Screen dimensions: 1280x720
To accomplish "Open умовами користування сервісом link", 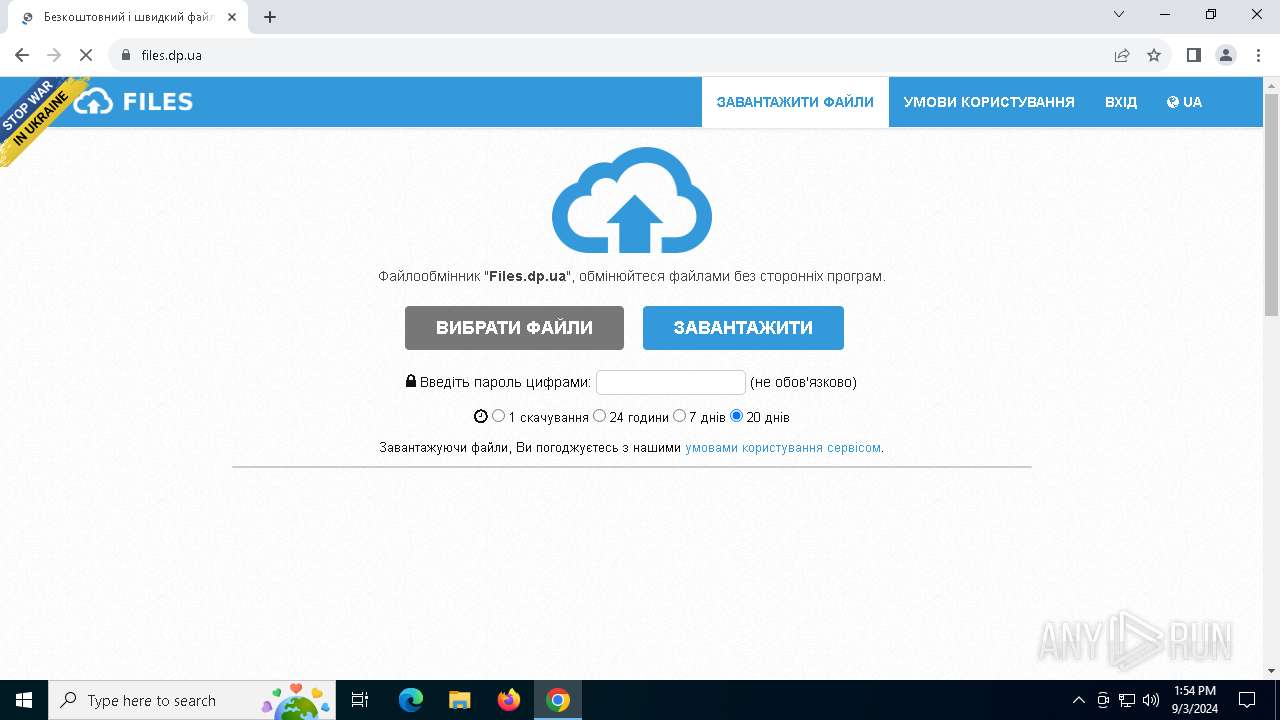I will tap(783, 448).
